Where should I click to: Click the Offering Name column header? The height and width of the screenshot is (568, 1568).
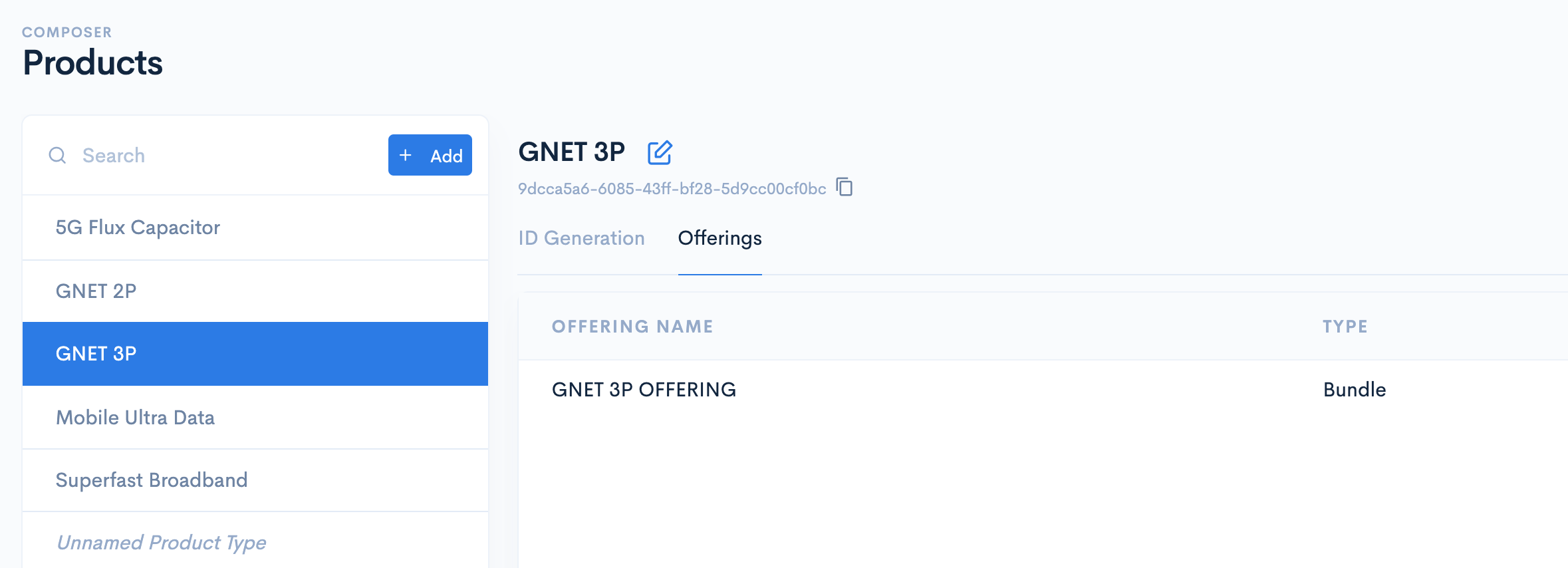pyautogui.click(x=632, y=327)
